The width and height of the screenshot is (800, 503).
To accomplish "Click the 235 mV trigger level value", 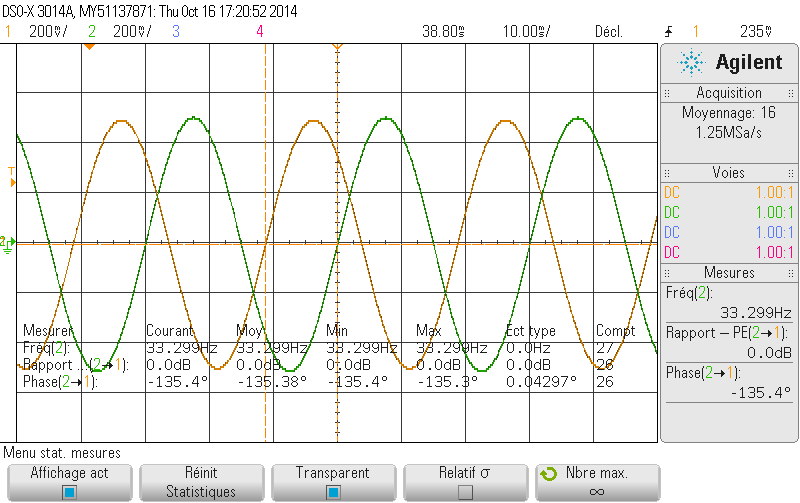I will (752, 31).
